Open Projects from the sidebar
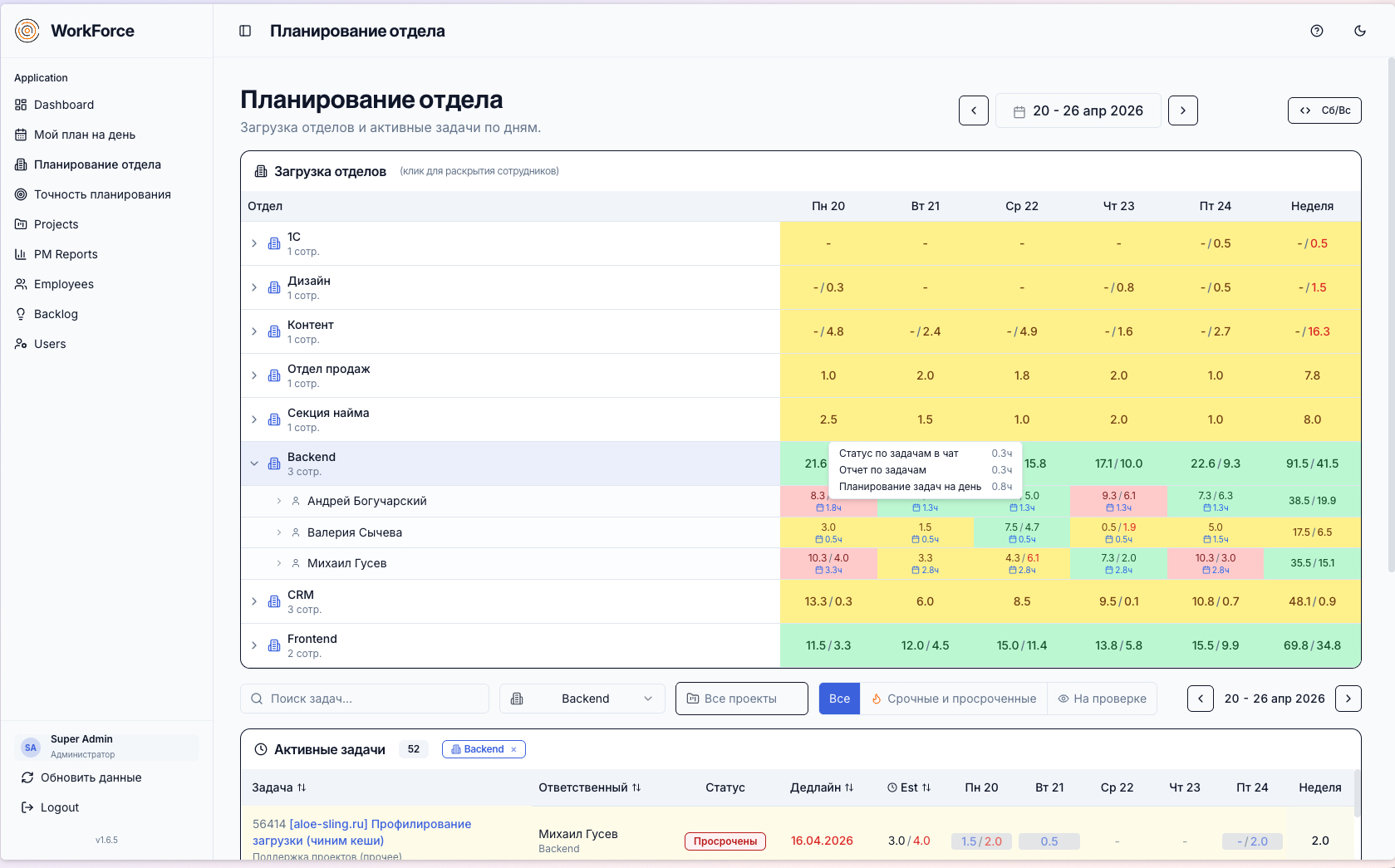This screenshot has width=1395, height=868. 57,224
